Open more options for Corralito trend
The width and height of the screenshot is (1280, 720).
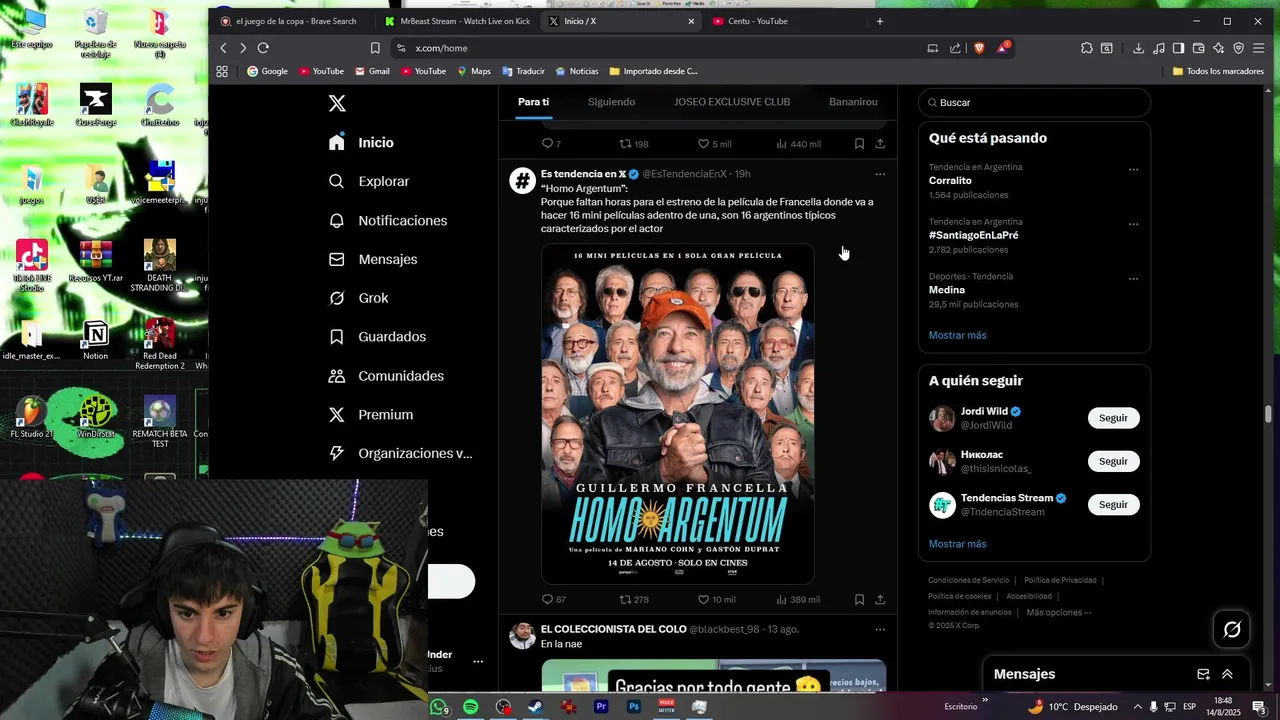[1133, 169]
